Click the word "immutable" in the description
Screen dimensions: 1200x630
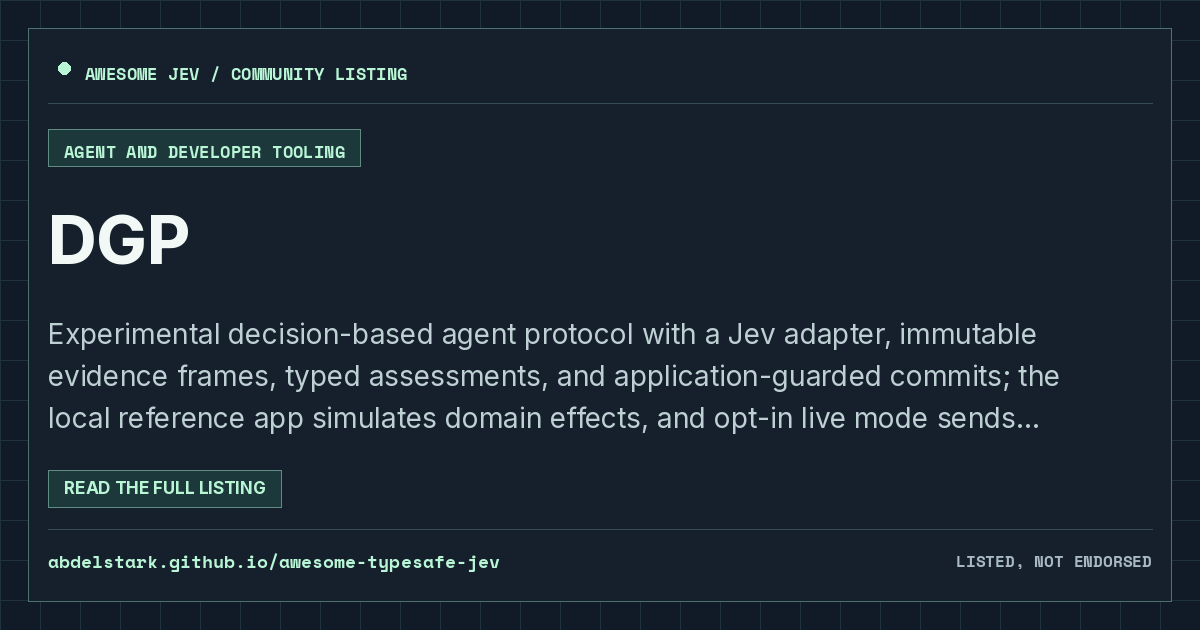[968, 334]
